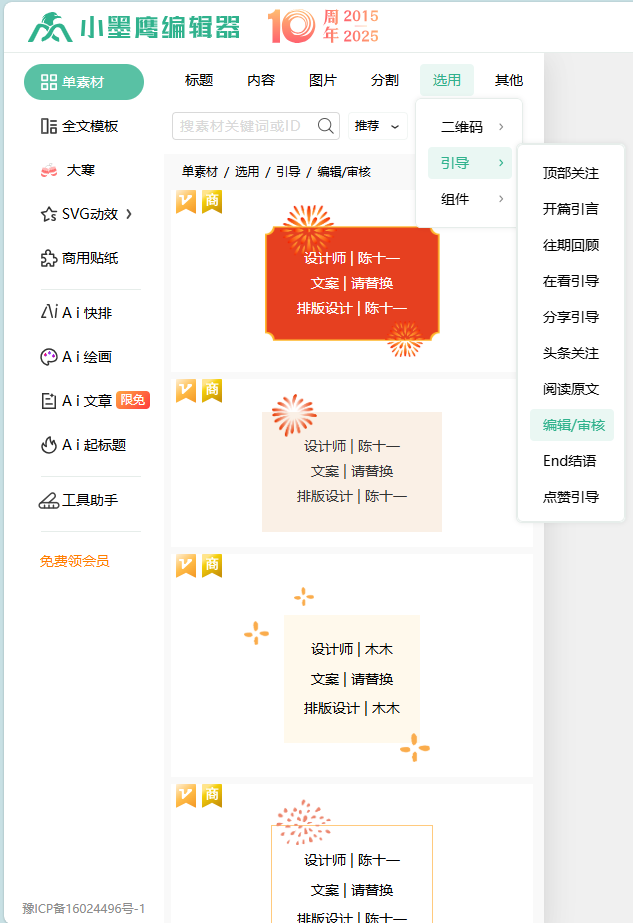Click the toolbox icon beside 工具助手
Viewport: 633px width, 923px height.
coord(49,500)
